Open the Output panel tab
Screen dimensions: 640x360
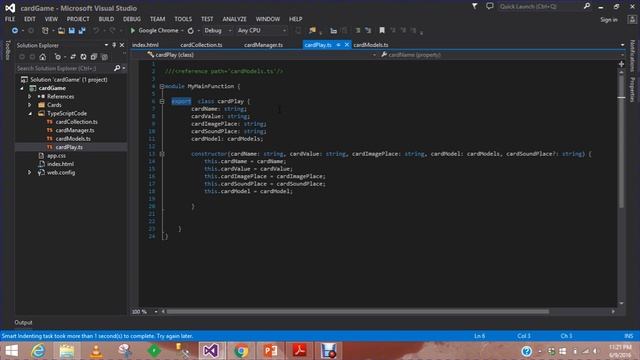point(23,322)
